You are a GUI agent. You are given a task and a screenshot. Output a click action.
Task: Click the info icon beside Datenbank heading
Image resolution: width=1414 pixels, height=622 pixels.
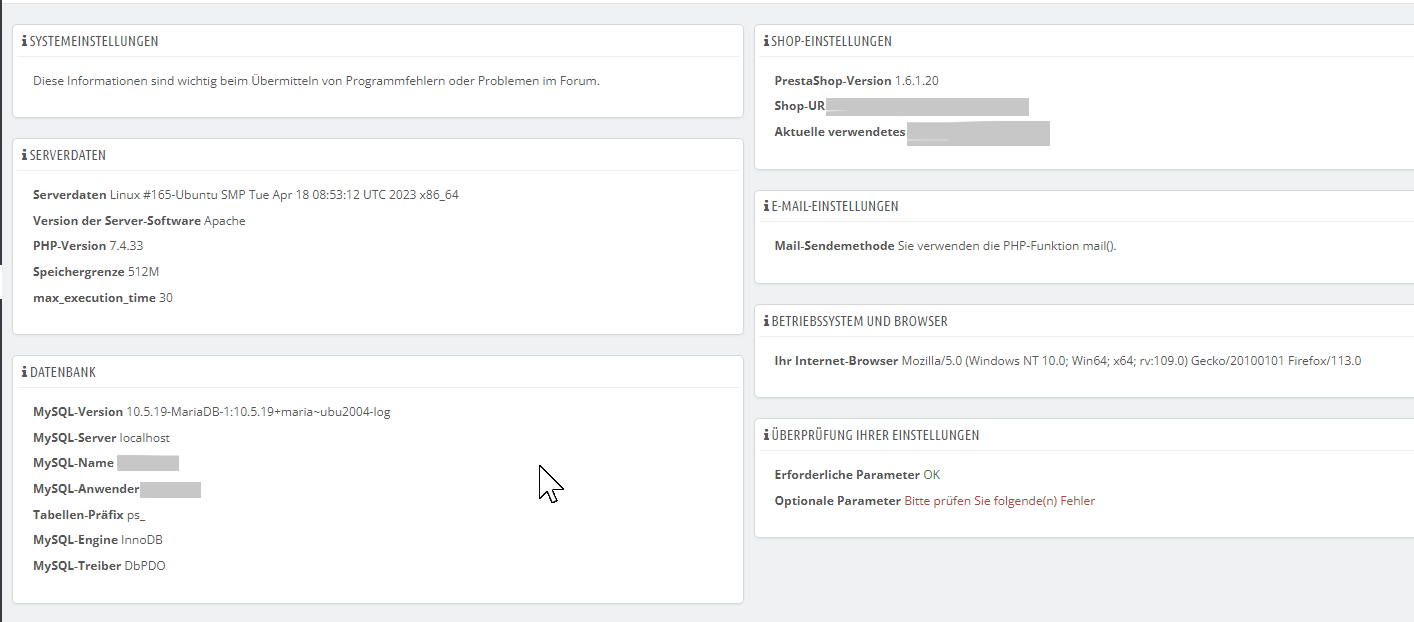coord(24,373)
